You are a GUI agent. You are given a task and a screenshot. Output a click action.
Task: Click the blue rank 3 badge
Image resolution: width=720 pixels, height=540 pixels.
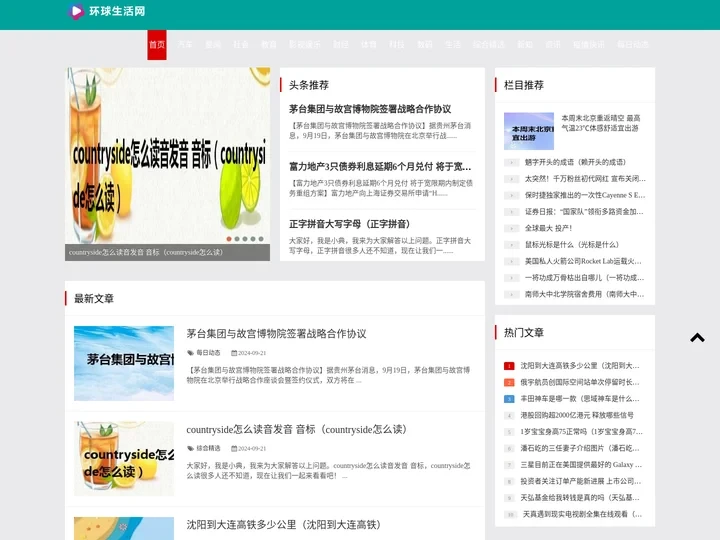point(509,399)
